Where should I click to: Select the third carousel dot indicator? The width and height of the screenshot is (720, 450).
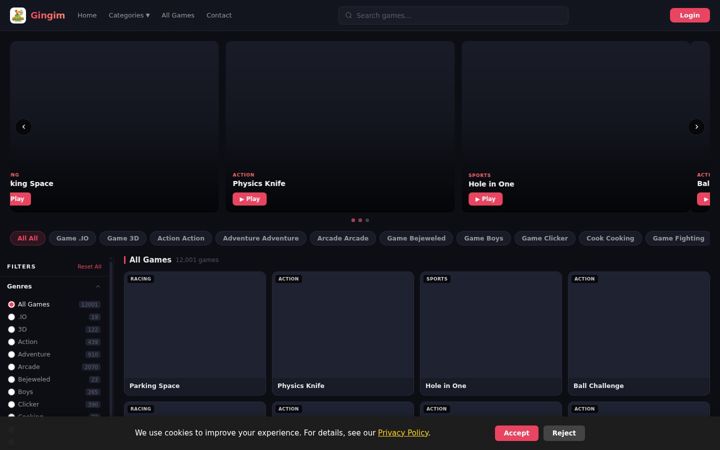coord(367,220)
